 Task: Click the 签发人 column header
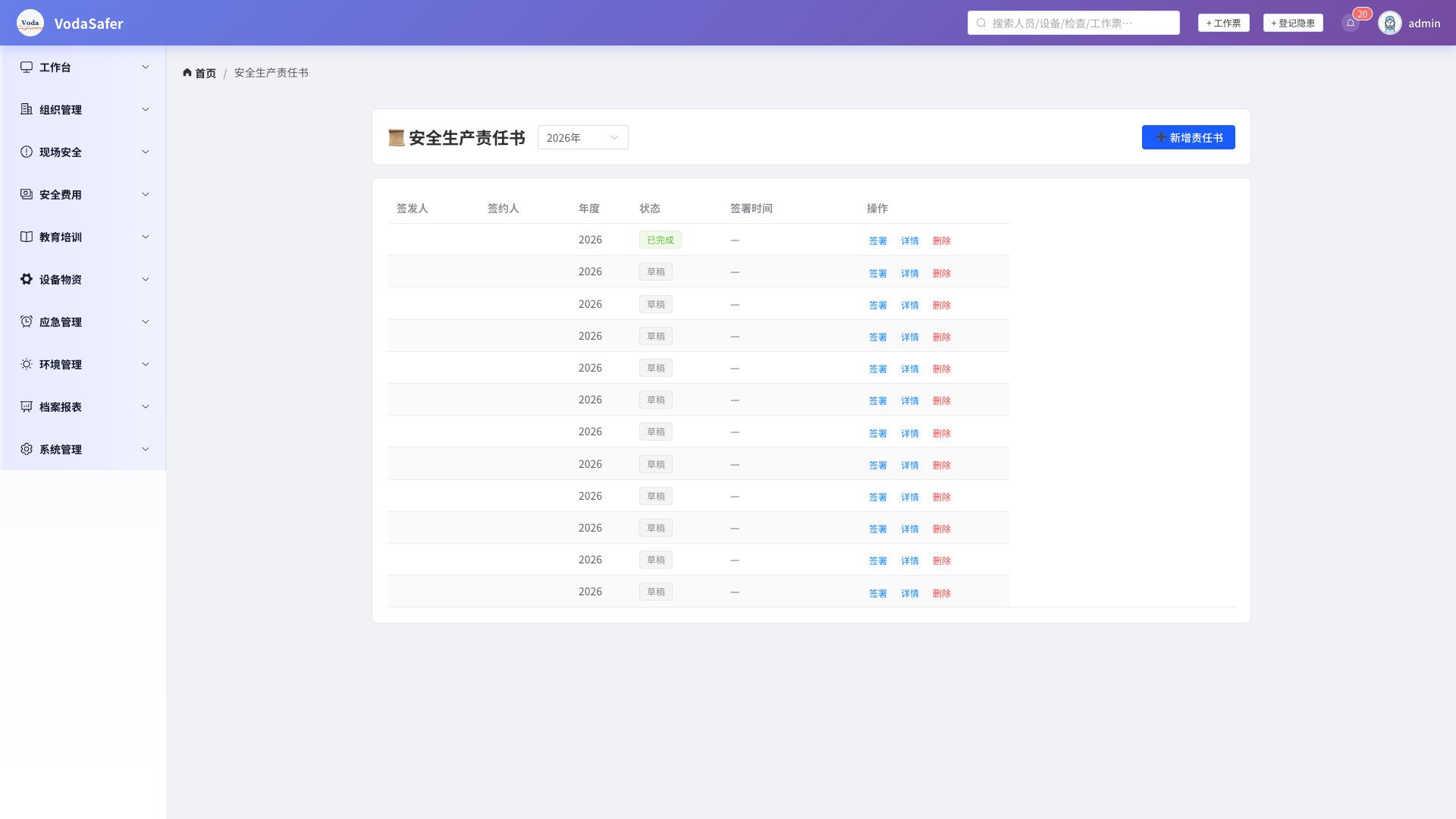pos(413,208)
